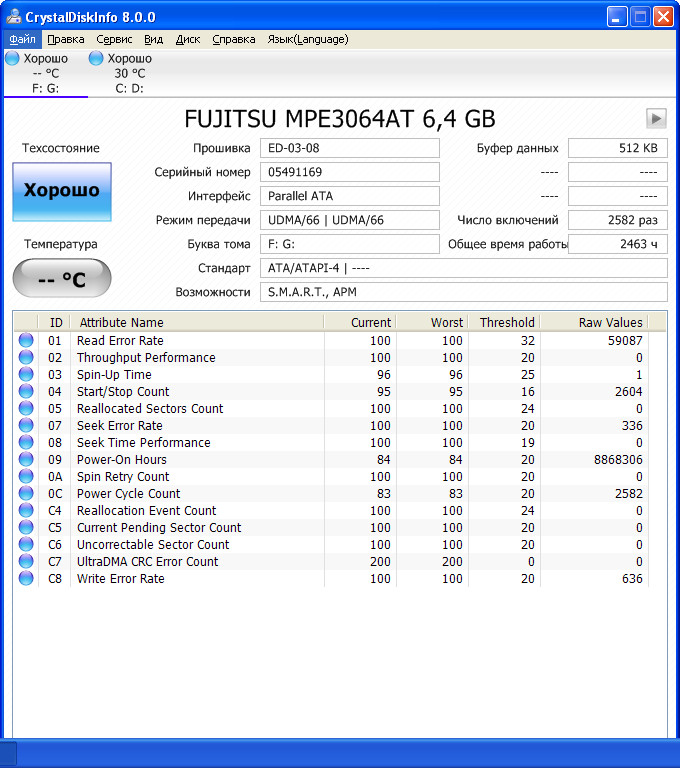Click raw value 59087
This screenshot has height=768, width=680.
click(x=625, y=340)
